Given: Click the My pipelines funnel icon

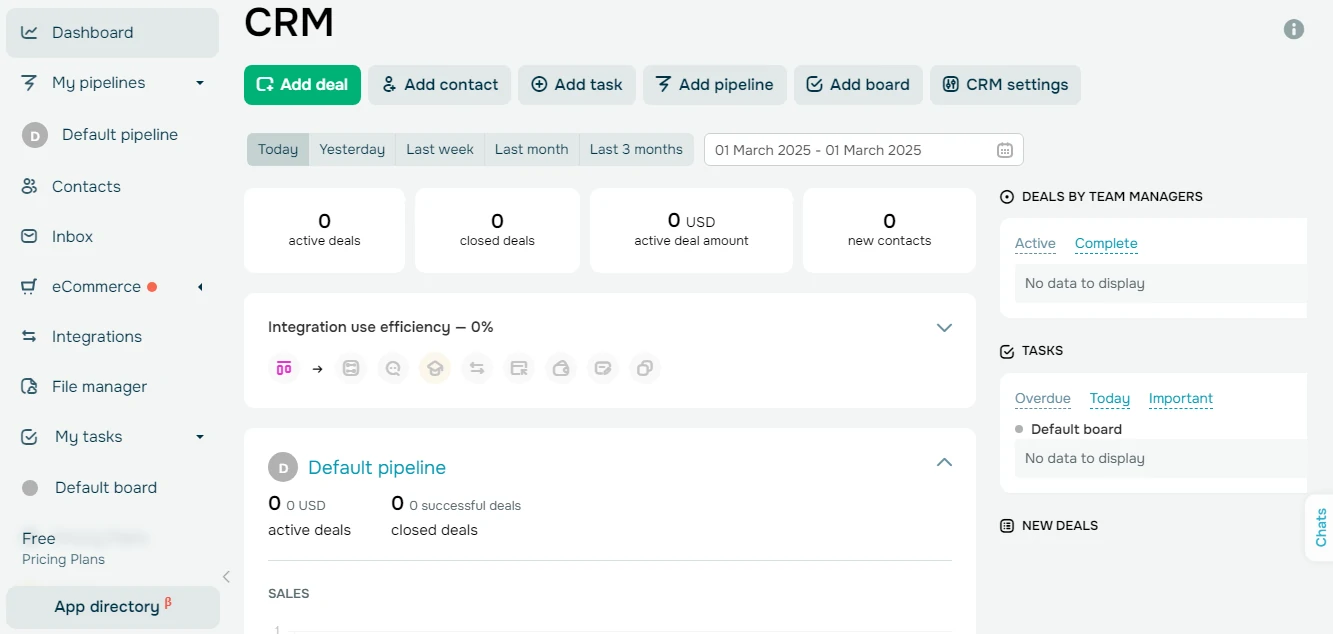Looking at the screenshot, I should (x=30, y=82).
